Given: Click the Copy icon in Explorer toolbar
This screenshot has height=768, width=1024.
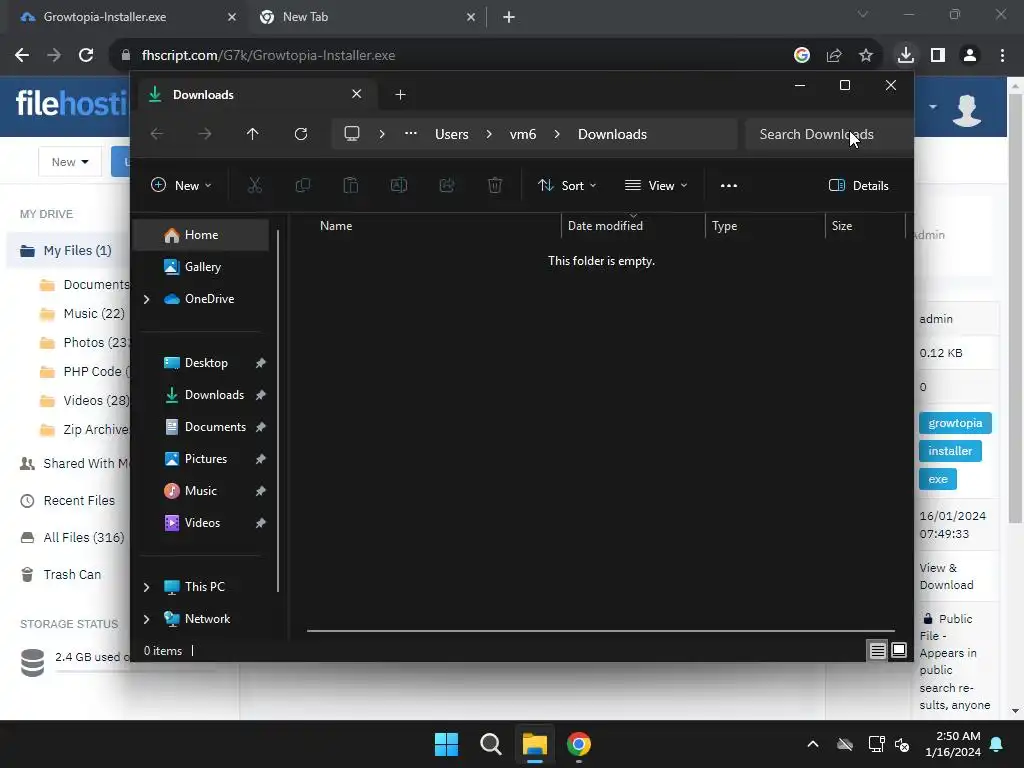Looking at the screenshot, I should 302,185.
